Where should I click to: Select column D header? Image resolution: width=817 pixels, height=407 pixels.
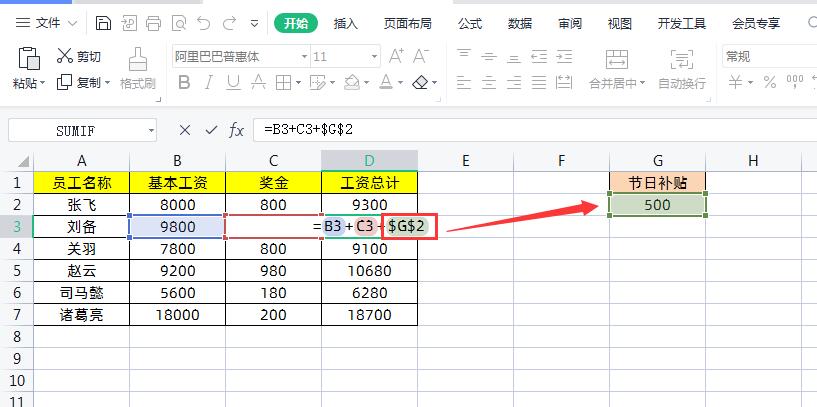369,161
